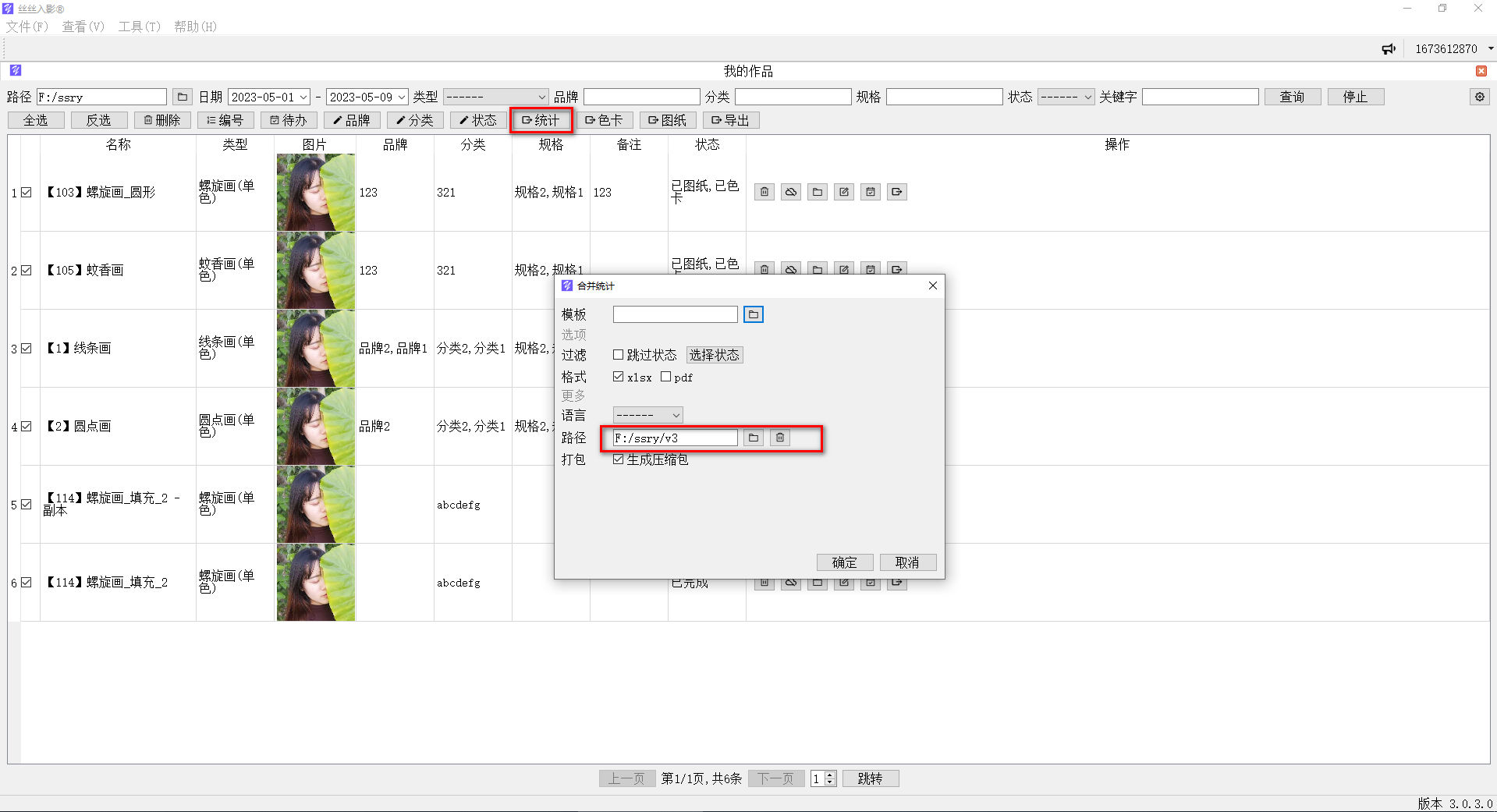
Task: Click the 模板 text input field
Action: (x=675, y=314)
